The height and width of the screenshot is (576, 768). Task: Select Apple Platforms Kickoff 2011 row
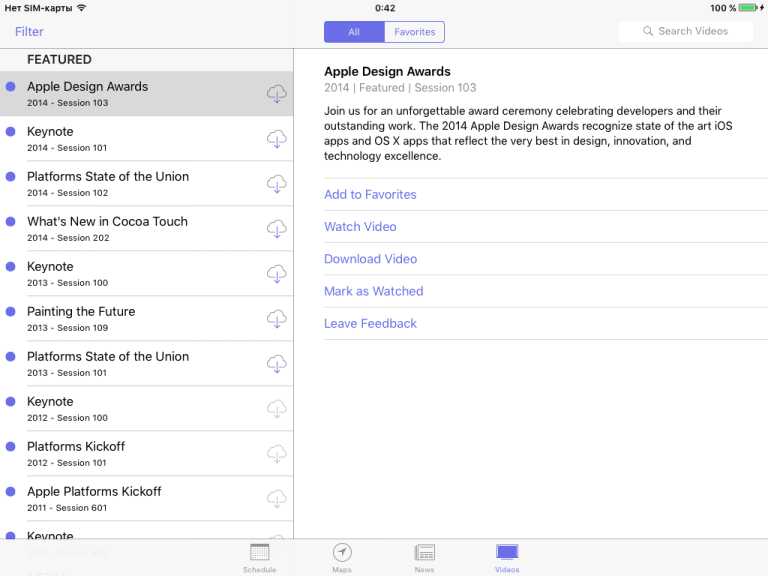click(x=146, y=499)
